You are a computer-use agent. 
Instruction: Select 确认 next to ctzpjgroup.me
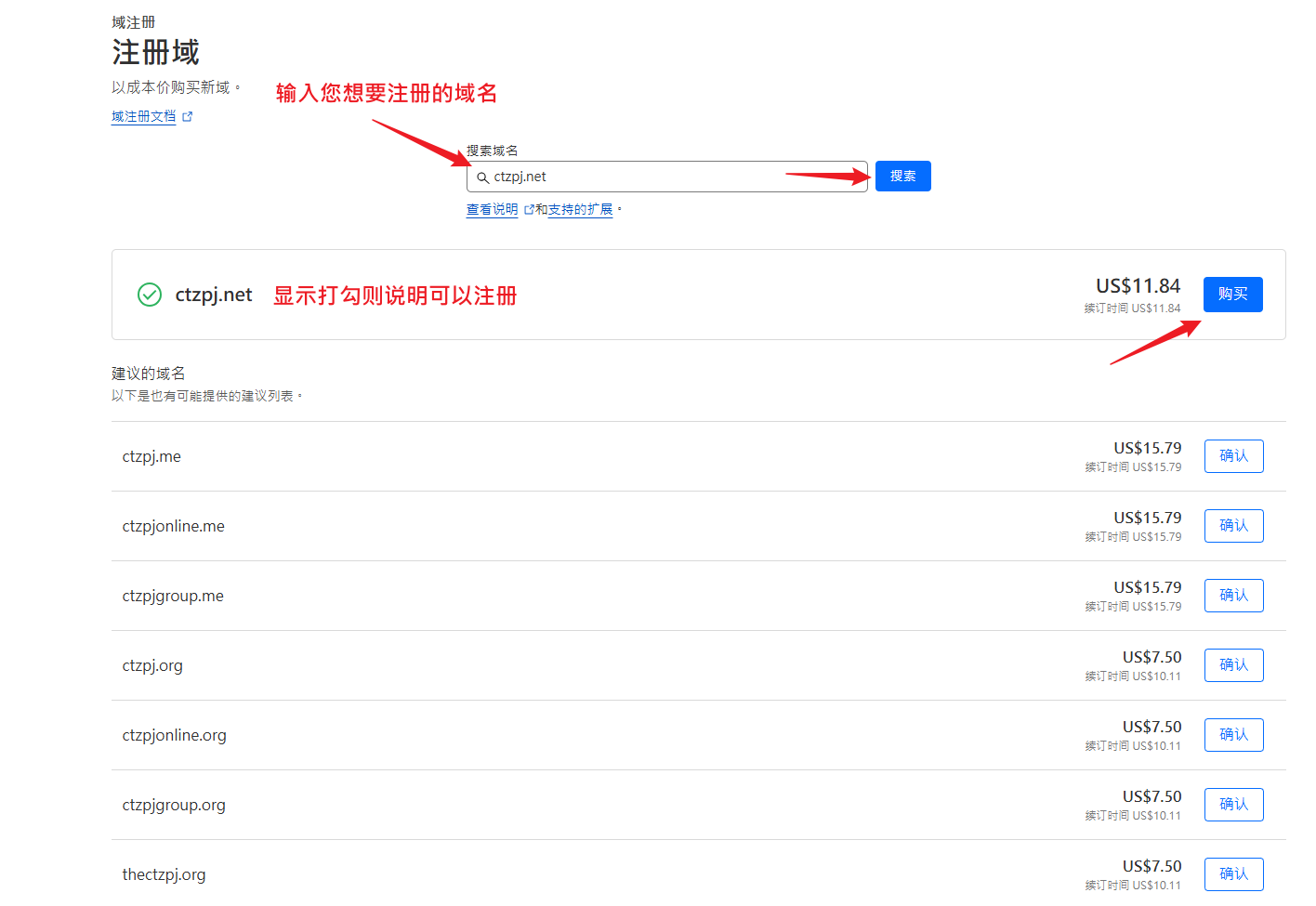point(1233,596)
